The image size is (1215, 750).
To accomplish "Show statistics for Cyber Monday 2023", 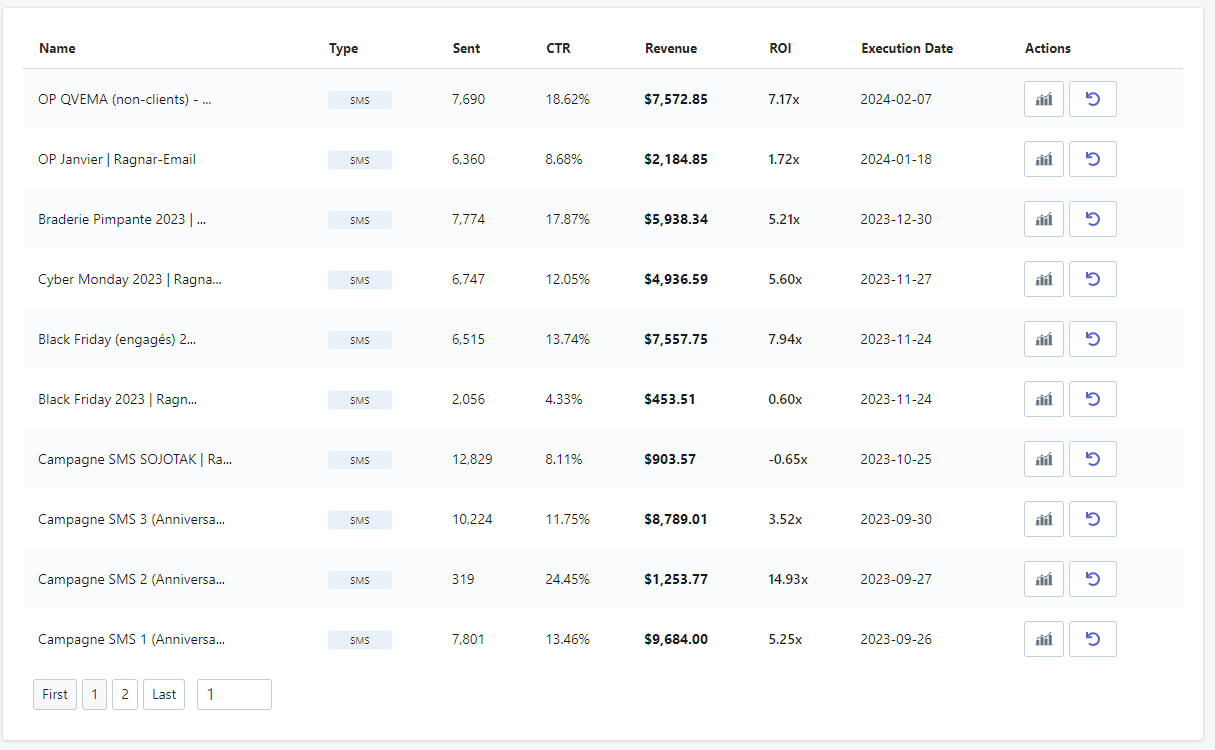I will tap(1044, 279).
